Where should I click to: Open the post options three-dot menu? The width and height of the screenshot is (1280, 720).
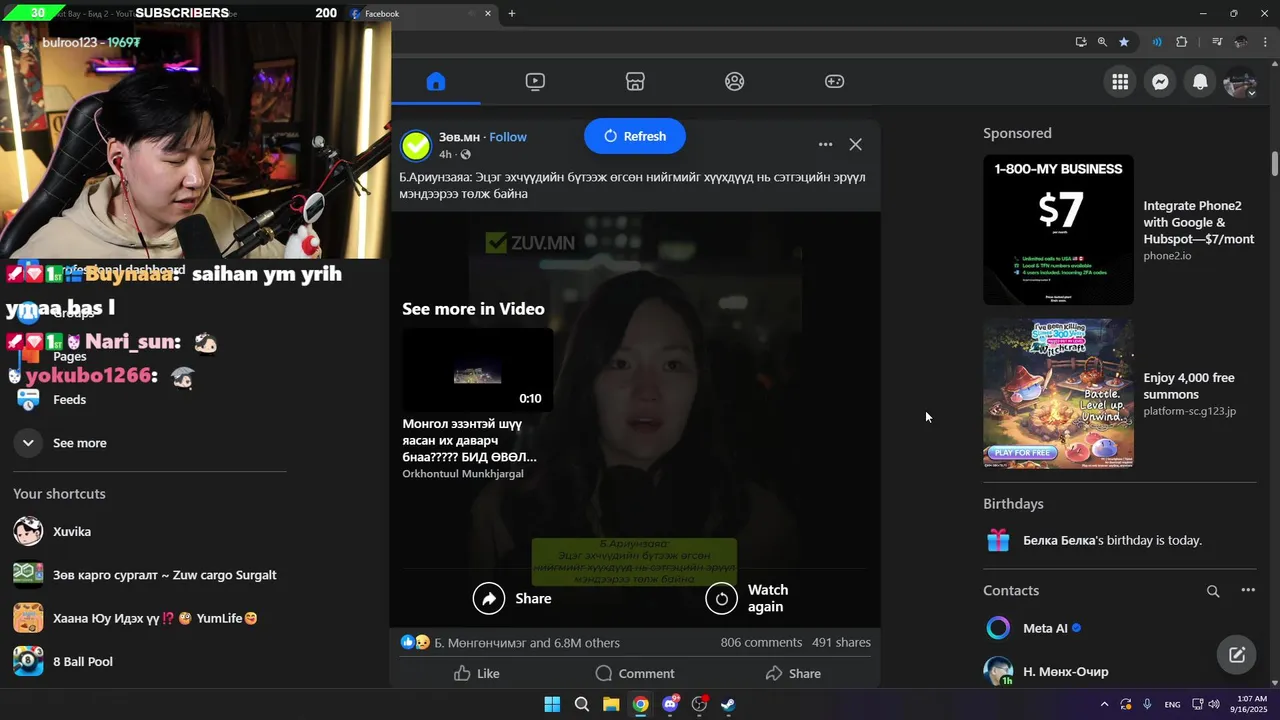tap(825, 144)
